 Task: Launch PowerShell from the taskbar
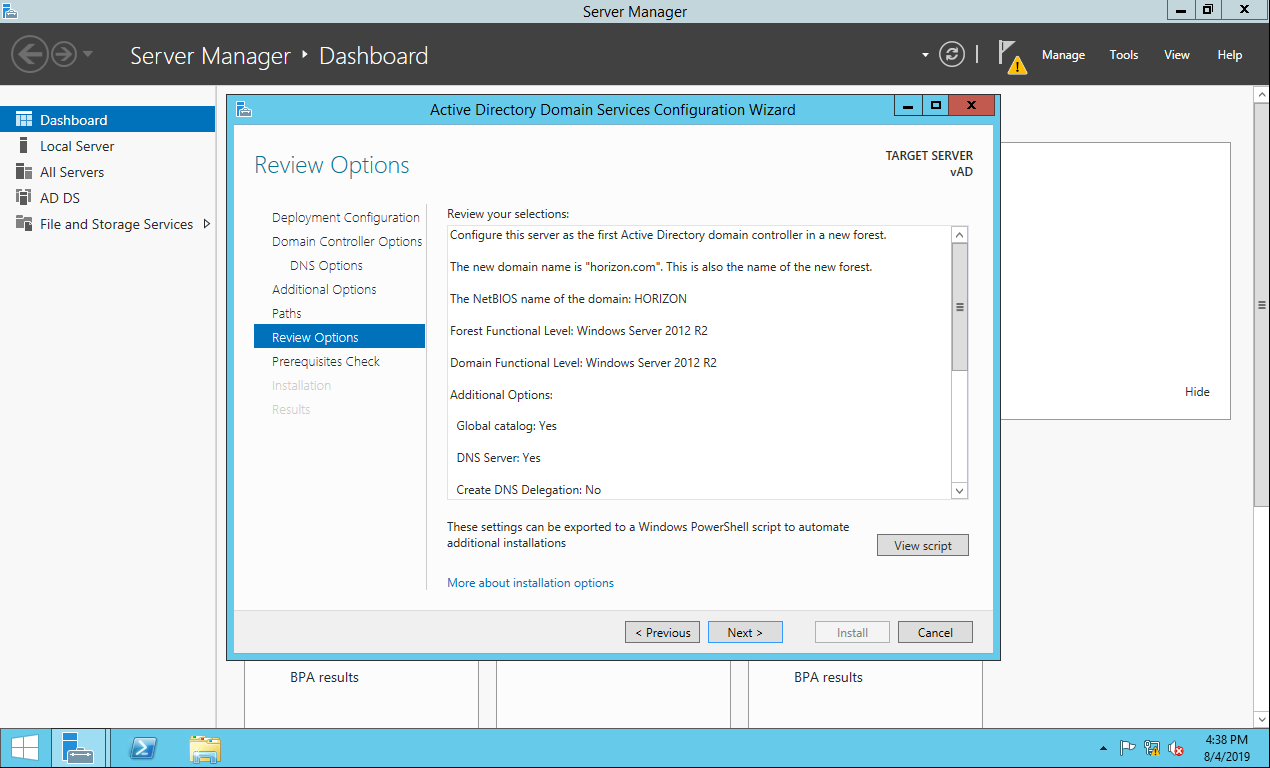click(143, 748)
